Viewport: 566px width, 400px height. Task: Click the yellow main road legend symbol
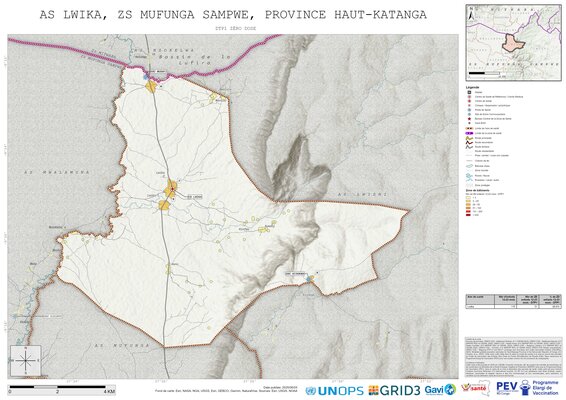tap(469, 138)
